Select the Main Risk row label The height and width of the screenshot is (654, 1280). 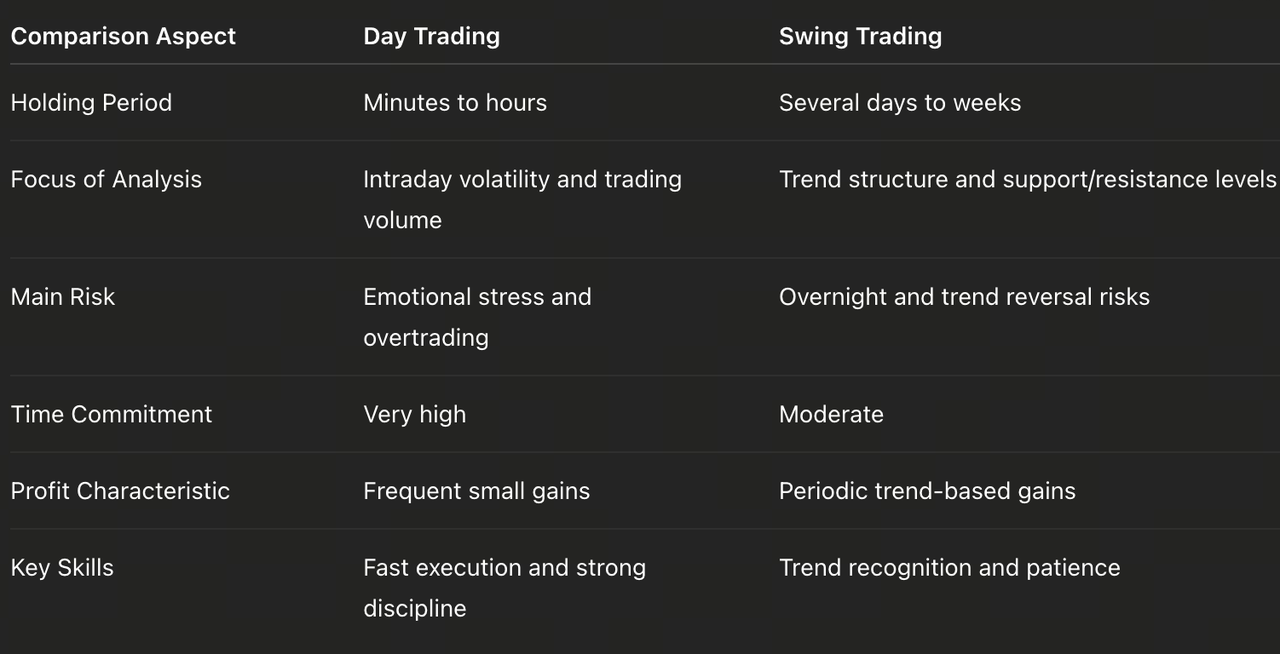[x=63, y=297]
